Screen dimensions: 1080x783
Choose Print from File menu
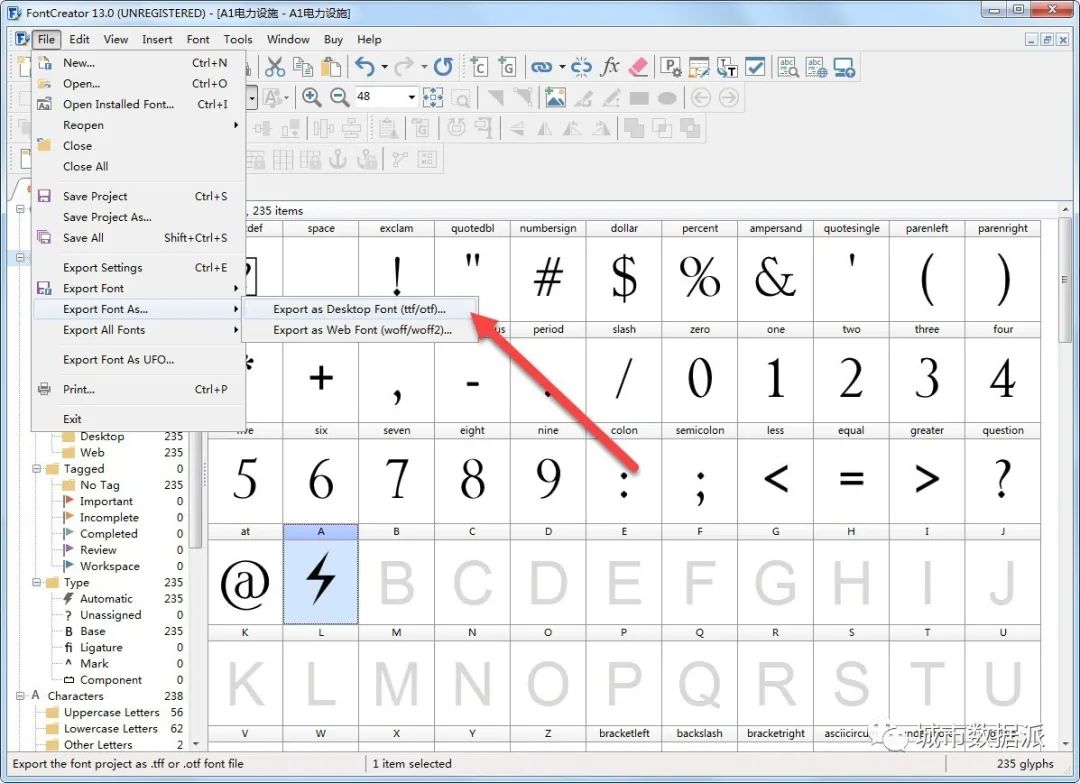(138, 389)
